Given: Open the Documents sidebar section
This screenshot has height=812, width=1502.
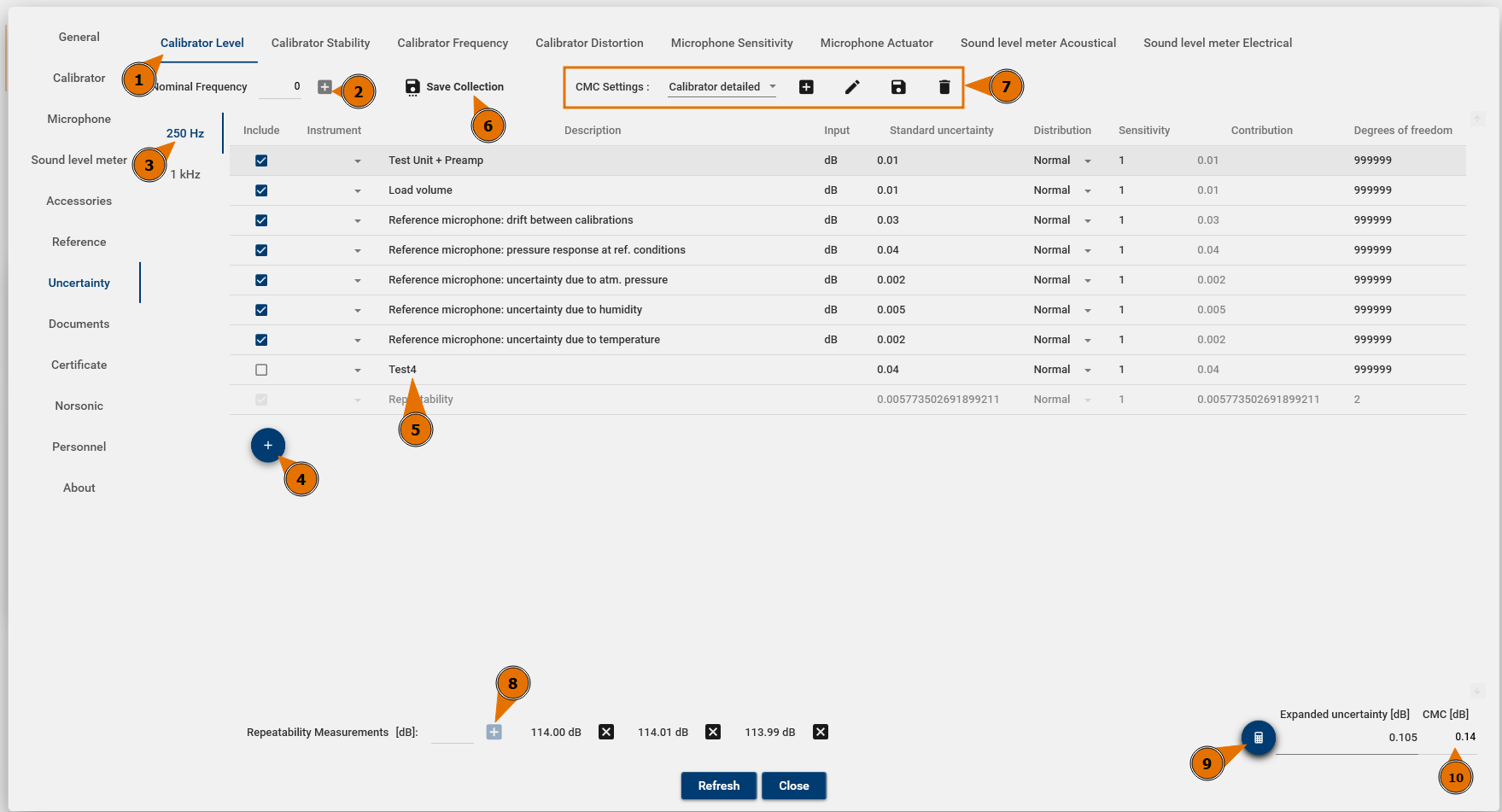Looking at the screenshot, I should (79, 324).
